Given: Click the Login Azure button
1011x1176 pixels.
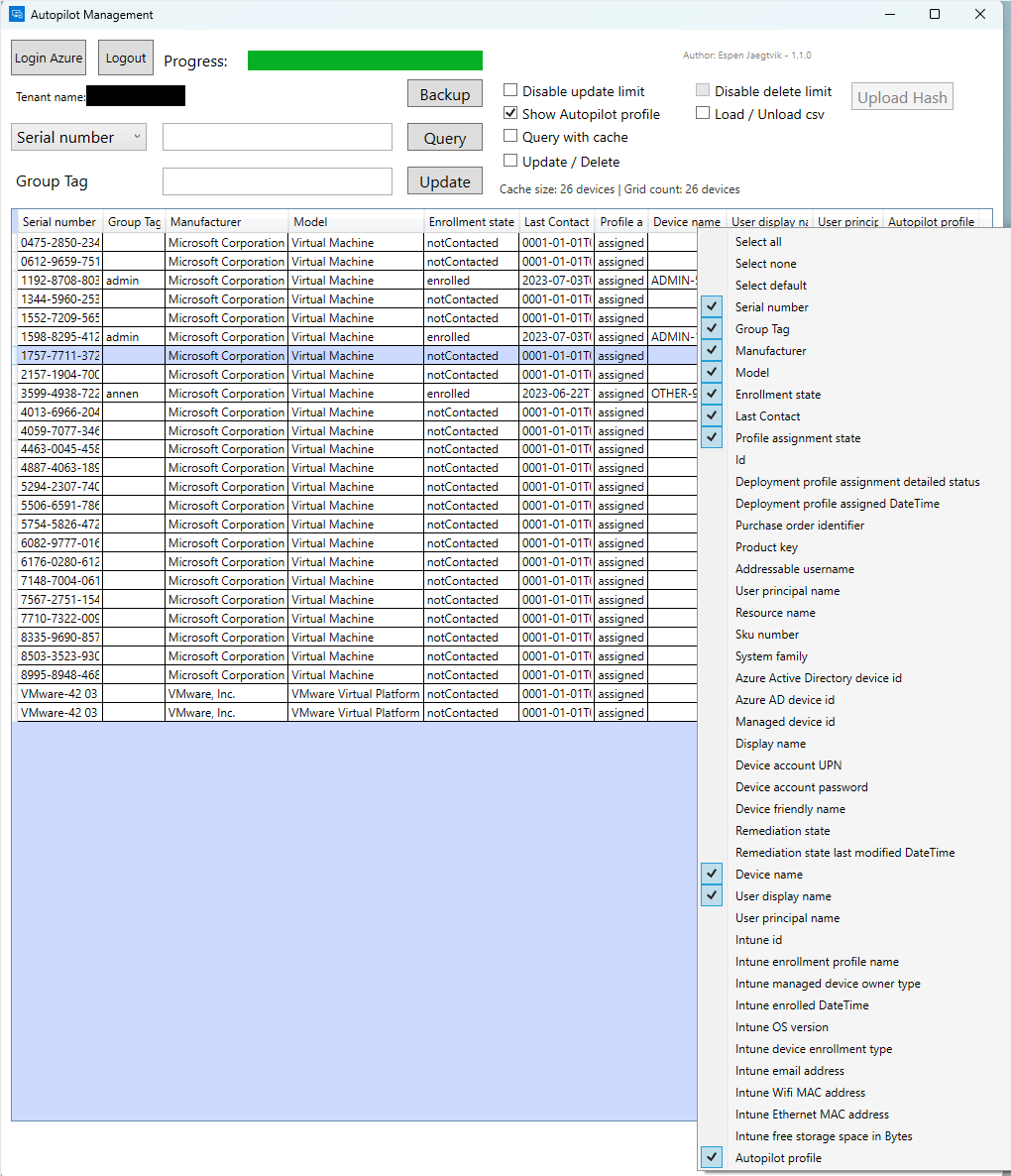Looking at the screenshot, I should pyautogui.click(x=49, y=58).
